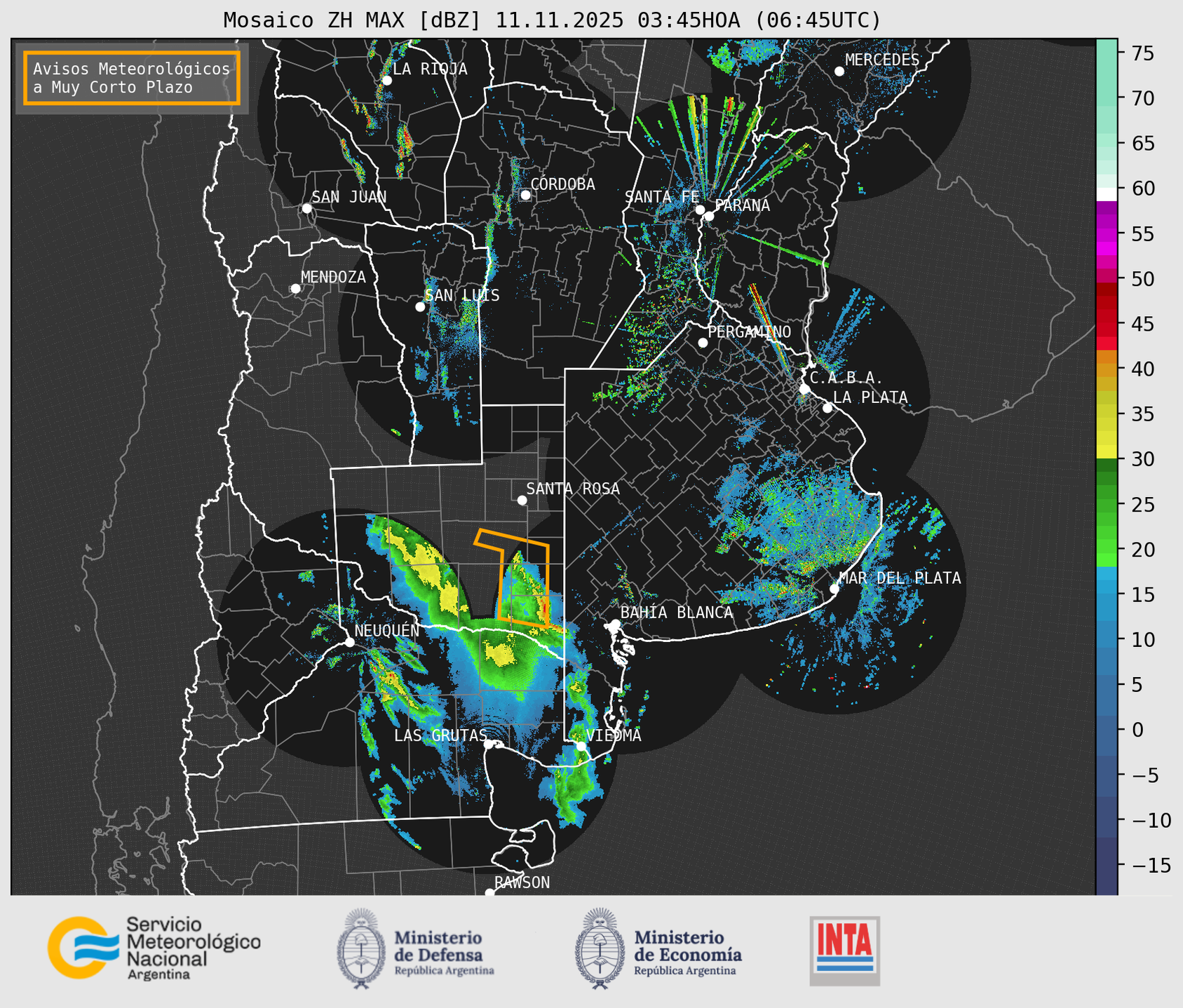Click the 30 tick label on the color bar
The height and width of the screenshot is (1008, 1183).
point(1143,459)
